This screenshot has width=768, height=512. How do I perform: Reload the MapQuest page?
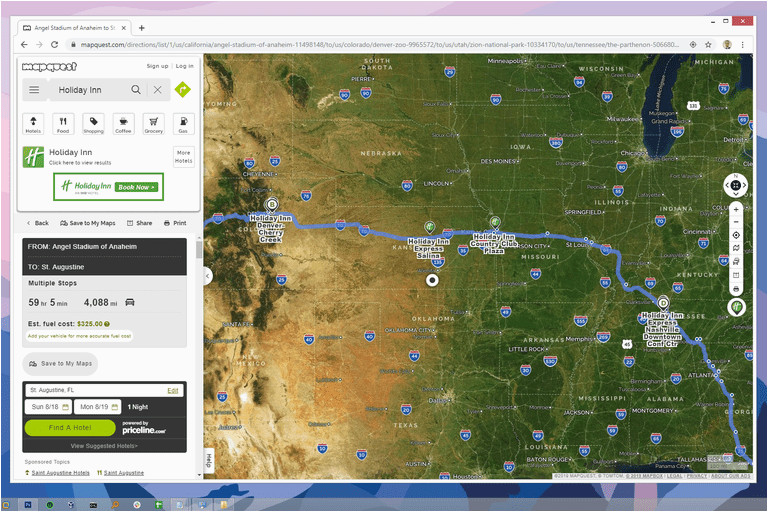click(54, 45)
